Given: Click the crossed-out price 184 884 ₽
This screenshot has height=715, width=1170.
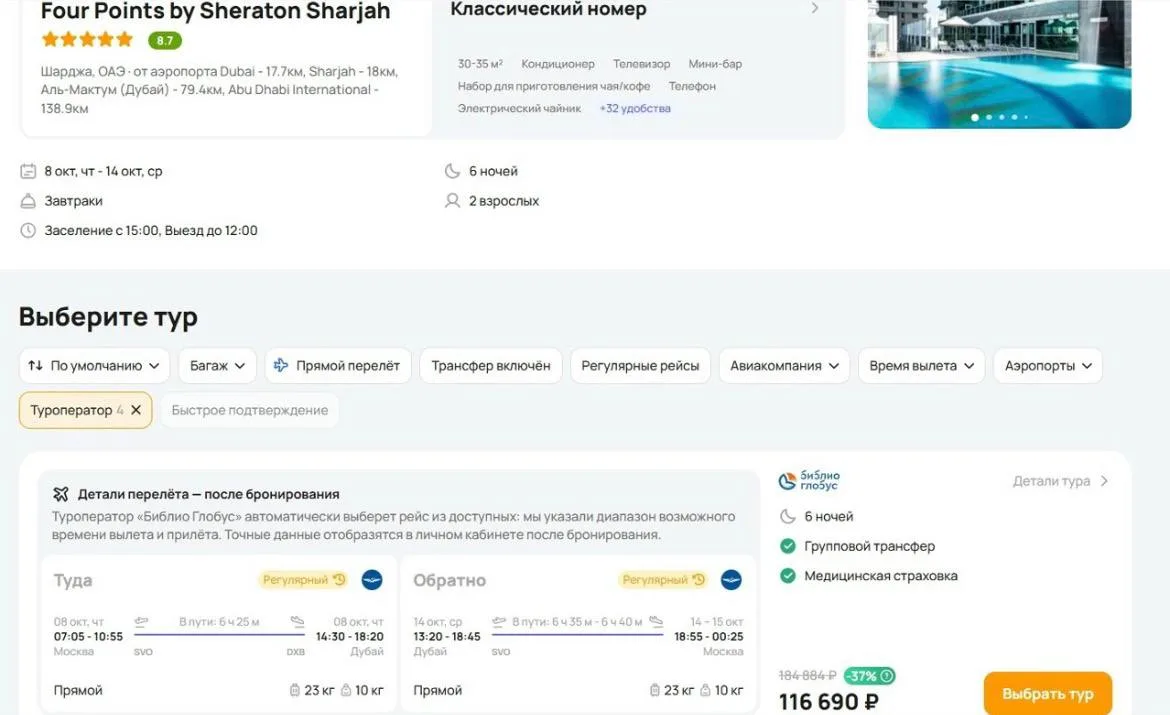Looking at the screenshot, I should pos(807,675).
